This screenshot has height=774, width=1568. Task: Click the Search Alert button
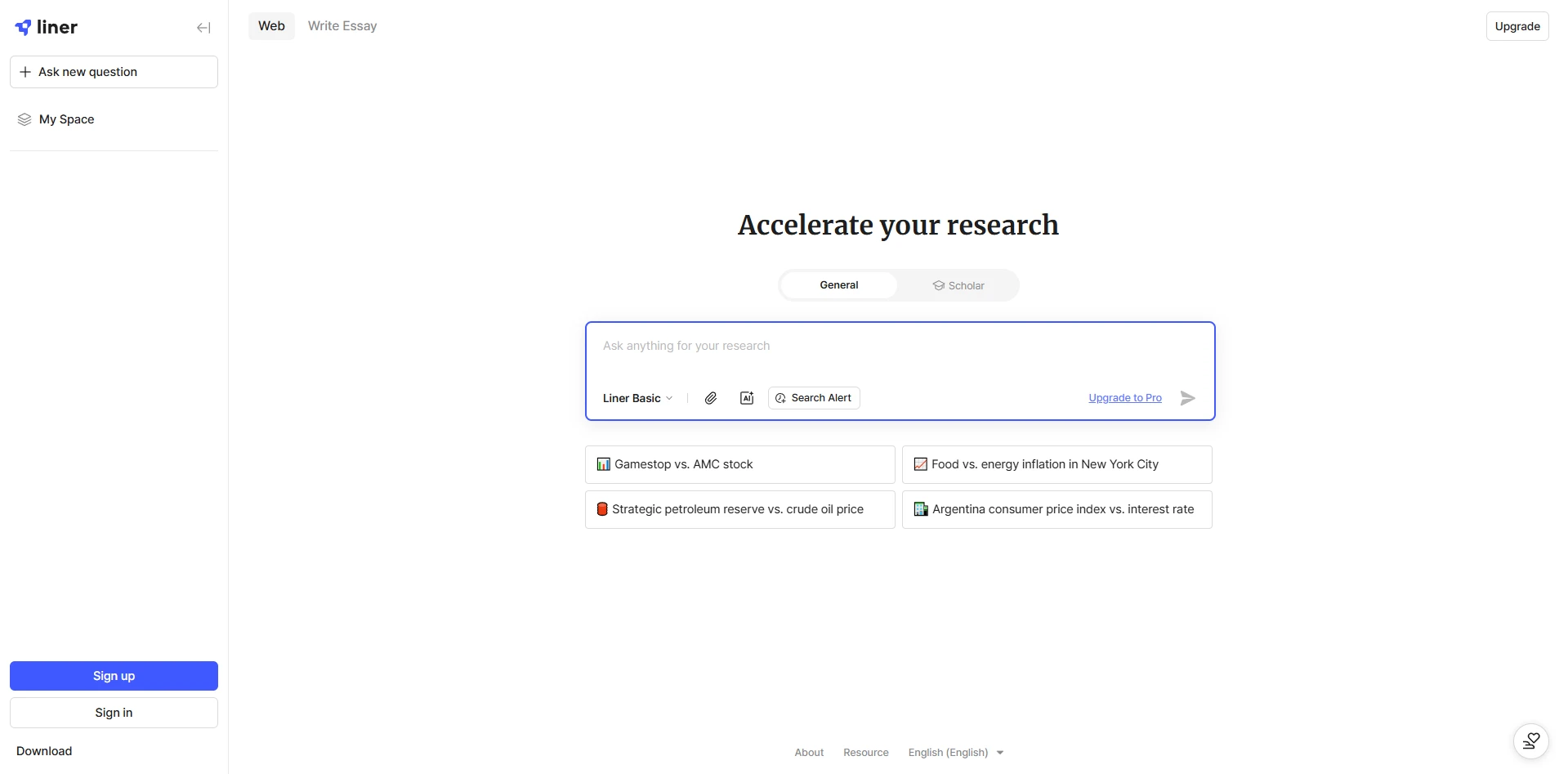(814, 398)
